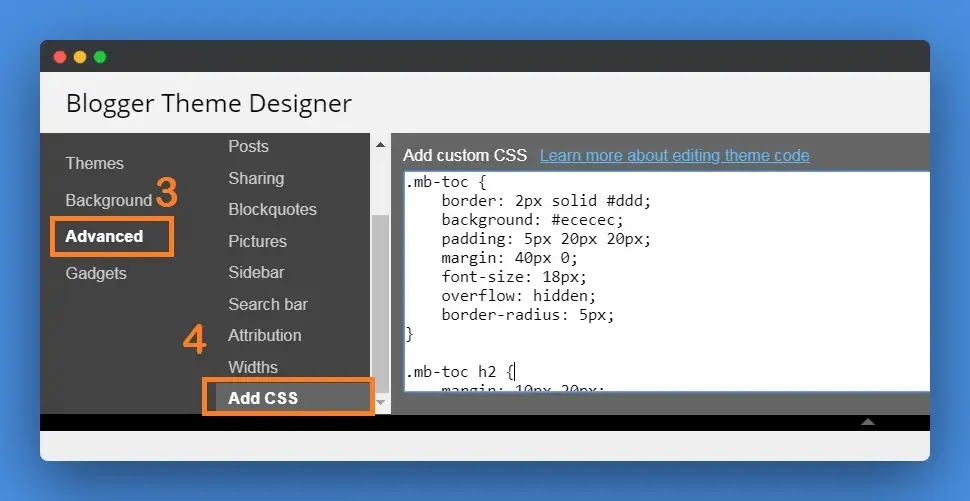This screenshot has width=970, height=501.
Task: Click the Blogger Theme Designer title
Action: (x=208, y=103)
